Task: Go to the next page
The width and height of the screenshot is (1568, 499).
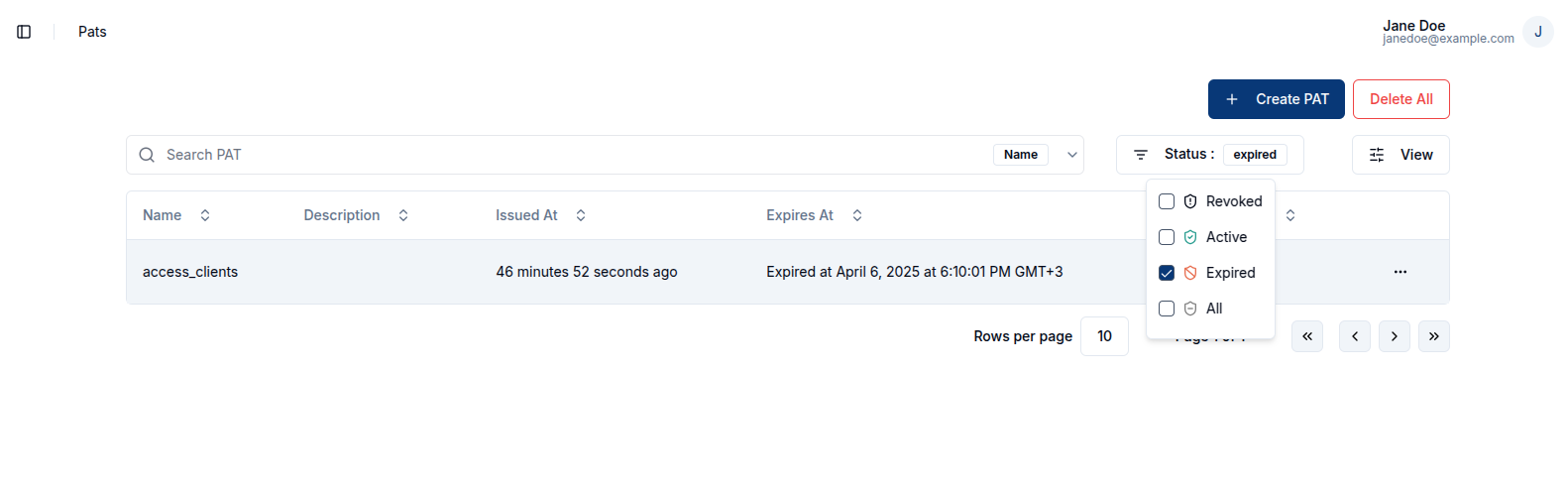Action: 1394,336
